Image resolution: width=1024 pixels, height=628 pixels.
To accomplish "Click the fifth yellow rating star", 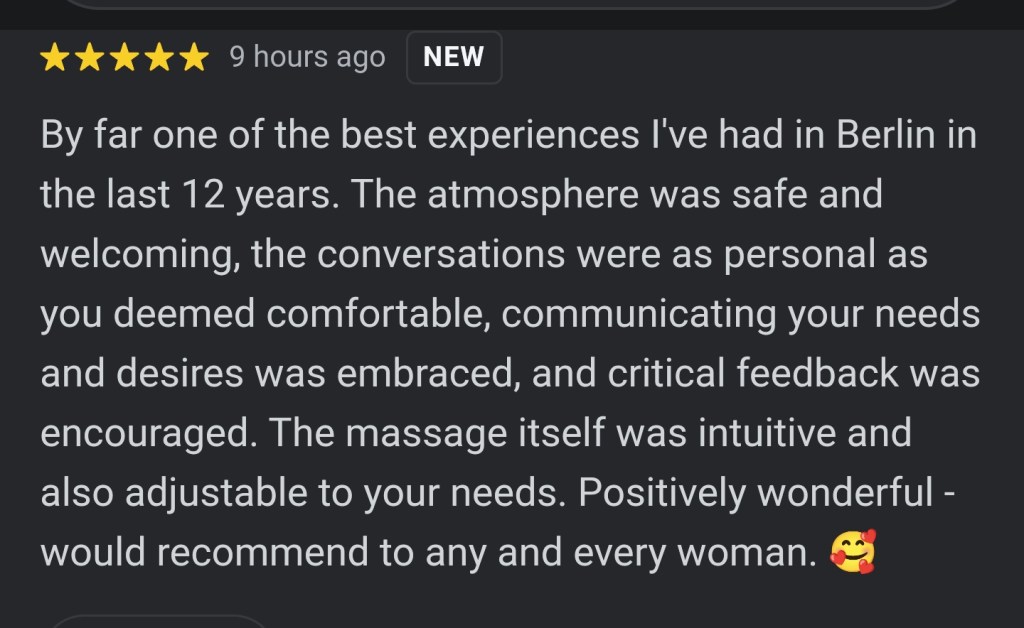I will coord(192,58).
